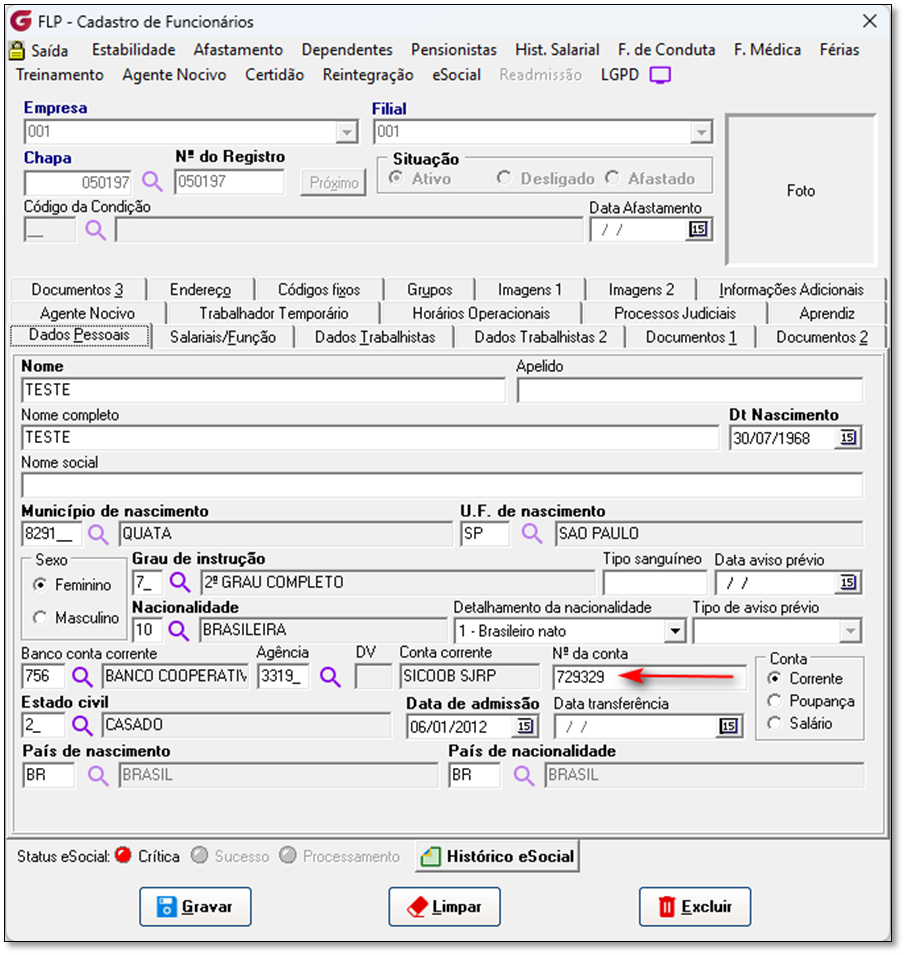Click the purple monitor icon beside LGPD
The image size is (905, 955).
pos(660,76)
